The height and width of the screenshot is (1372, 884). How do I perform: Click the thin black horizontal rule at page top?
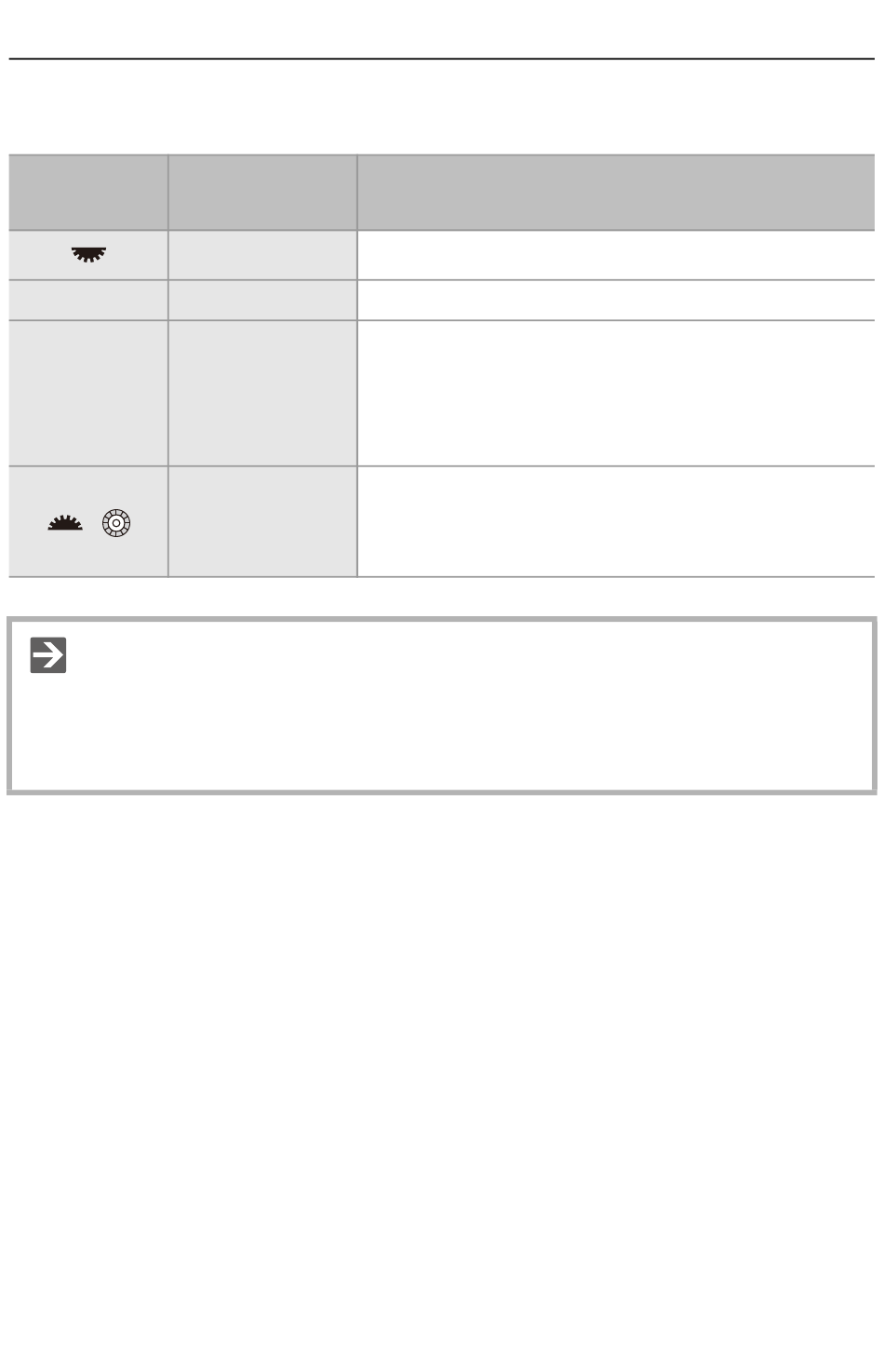point(442,59)
